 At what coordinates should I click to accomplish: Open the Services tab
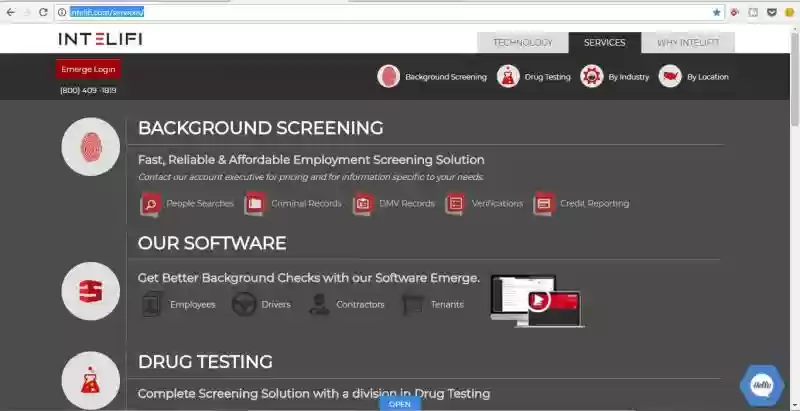(x=605, y=43)
